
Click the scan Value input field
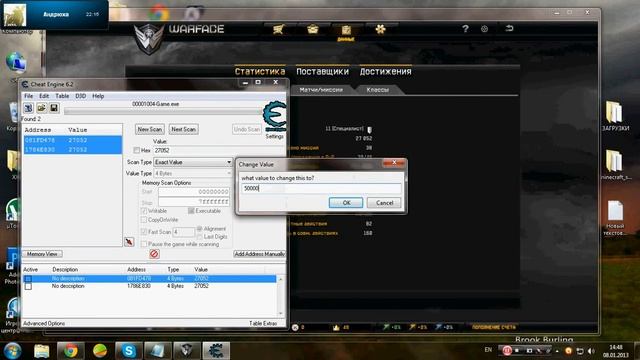(219, 150)
